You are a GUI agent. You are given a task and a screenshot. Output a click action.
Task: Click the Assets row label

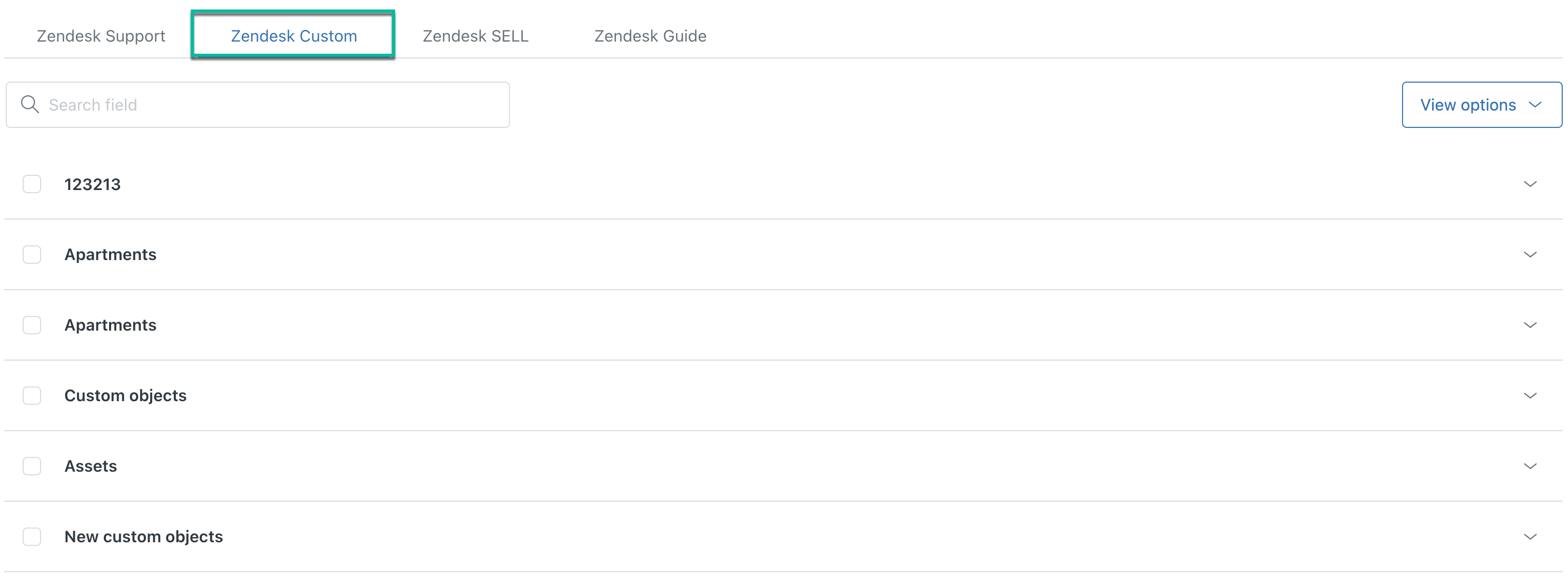click(x=90, y=466)
